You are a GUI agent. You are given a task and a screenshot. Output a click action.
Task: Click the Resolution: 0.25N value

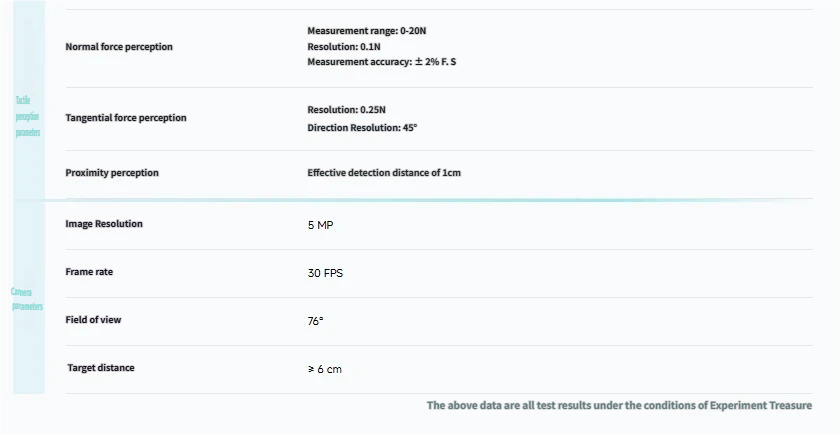tap(346, 109)
